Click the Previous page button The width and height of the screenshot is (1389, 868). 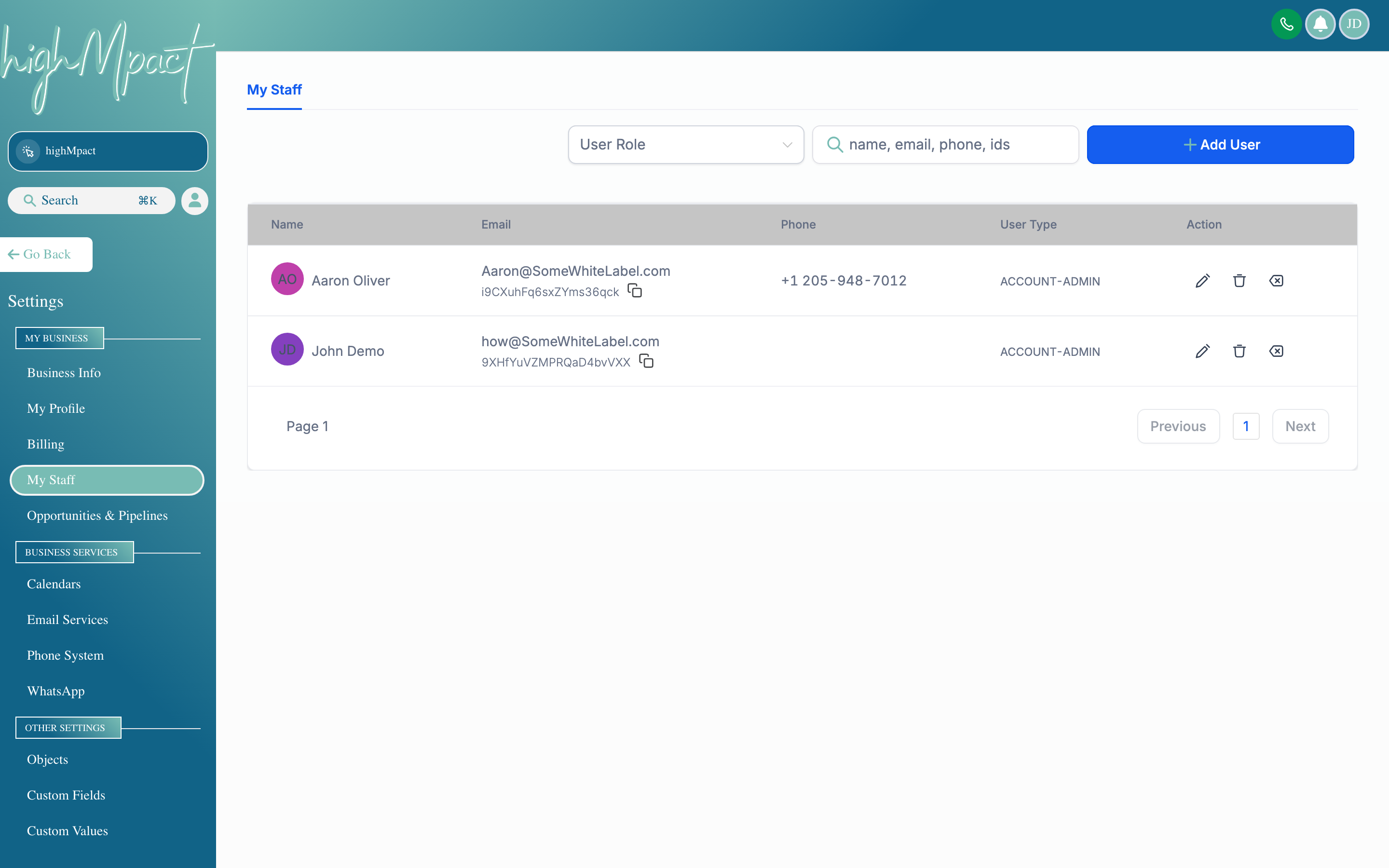[1178, 426]
